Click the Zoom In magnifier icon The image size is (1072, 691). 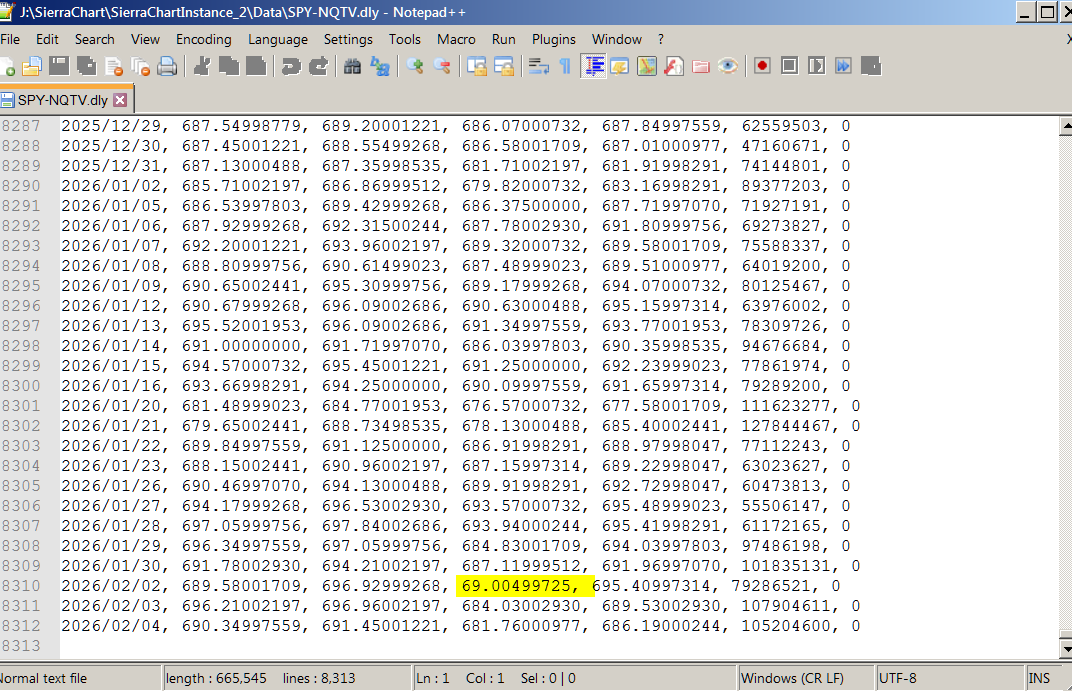tap(415, 66)
